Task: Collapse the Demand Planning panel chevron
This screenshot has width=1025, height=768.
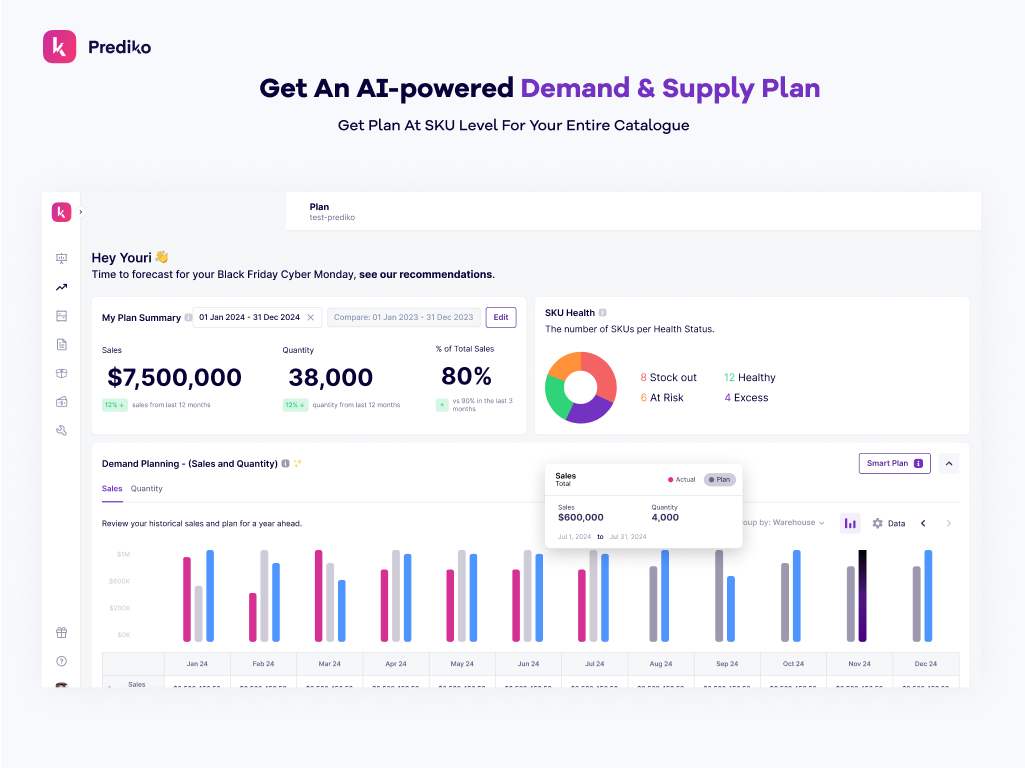Action: 949,463
